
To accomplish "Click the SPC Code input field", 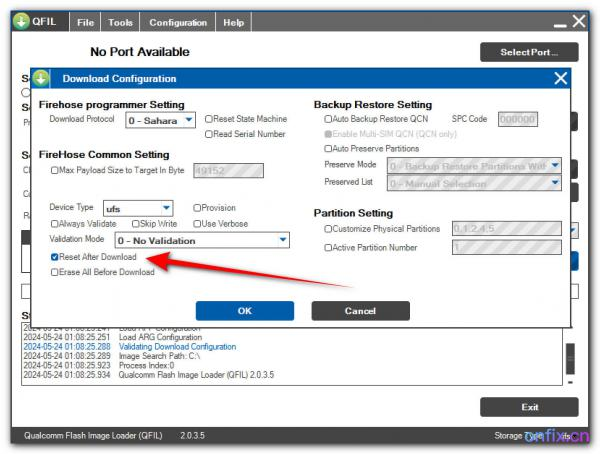I will click(x=518, y=119).
